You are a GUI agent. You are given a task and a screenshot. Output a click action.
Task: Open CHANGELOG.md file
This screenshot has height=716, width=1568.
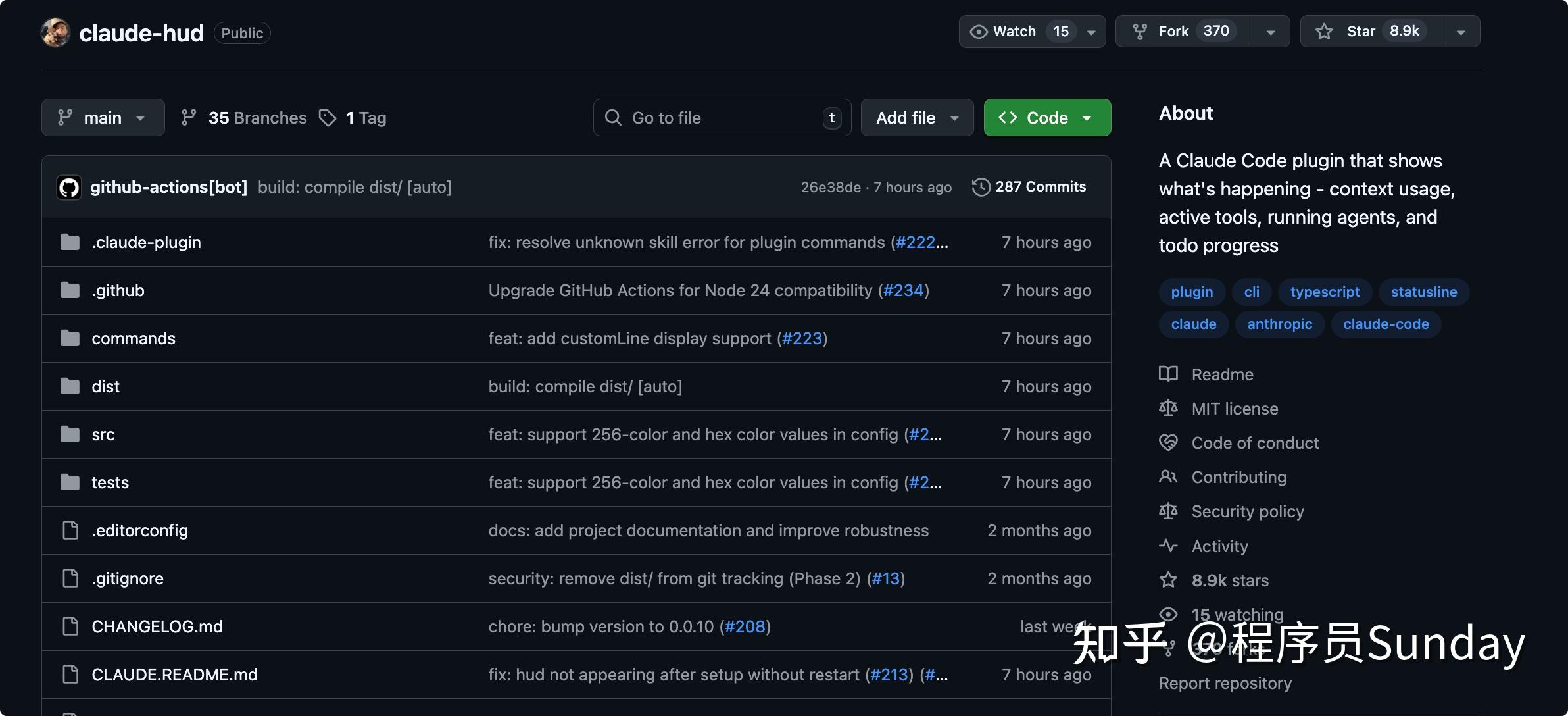[x=157, y=626]
